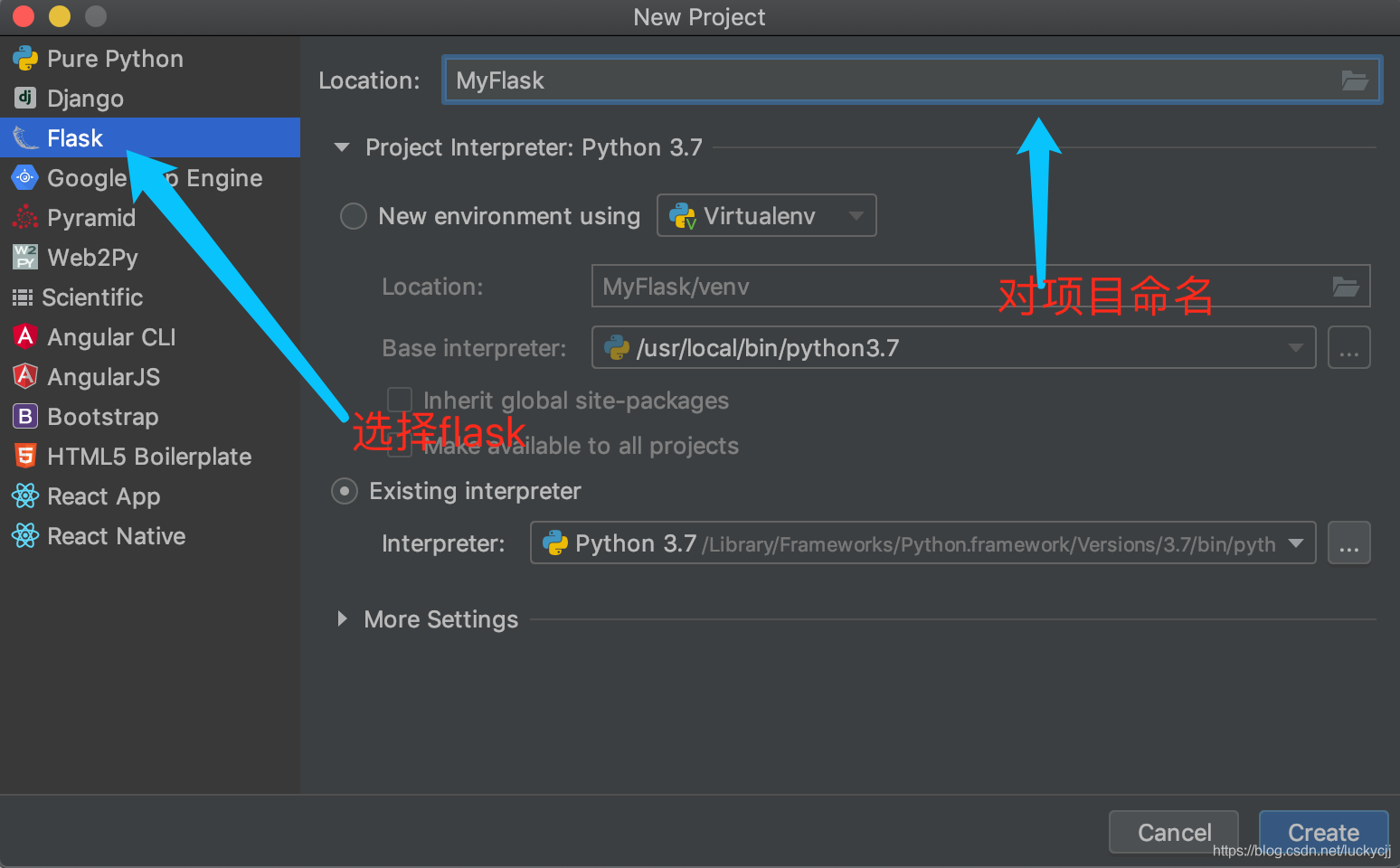Select Pyramid project type

point(150,218)
